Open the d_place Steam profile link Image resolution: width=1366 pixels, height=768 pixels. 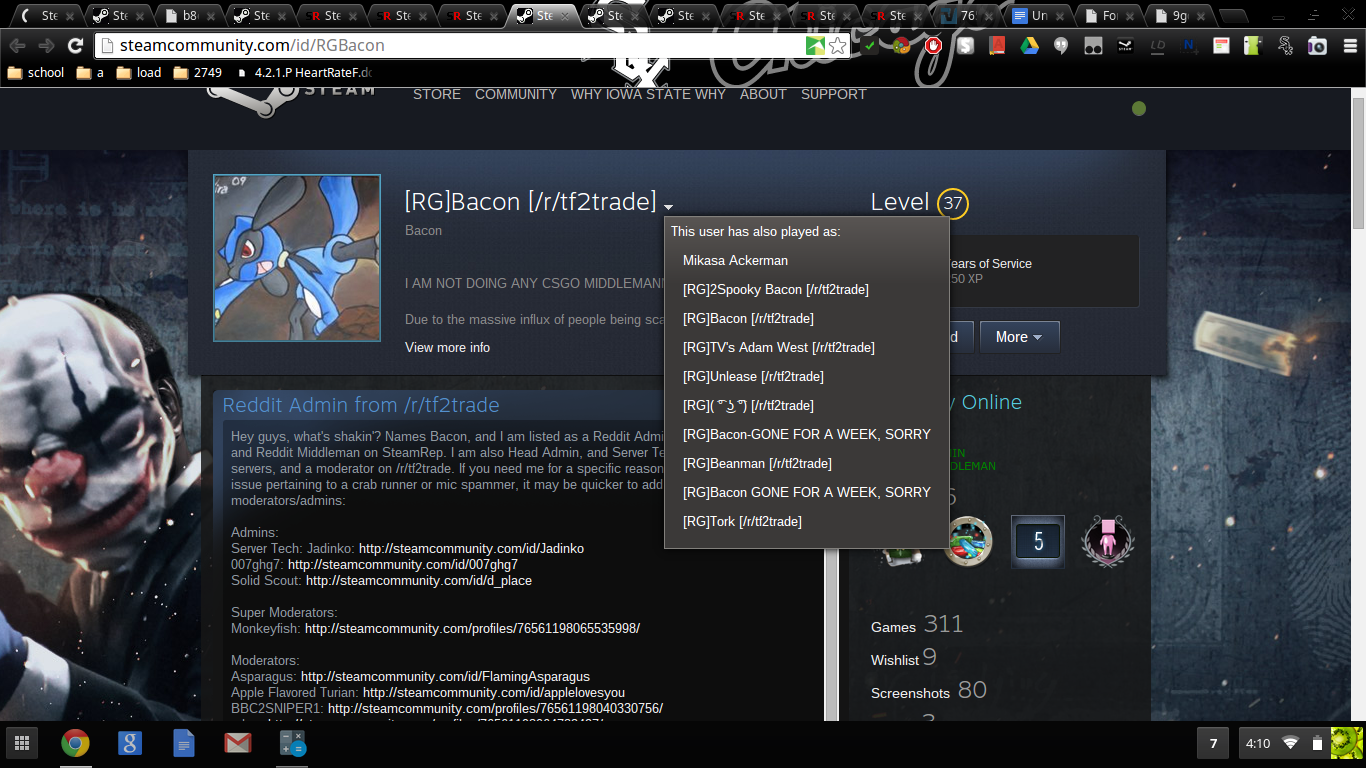419,580
